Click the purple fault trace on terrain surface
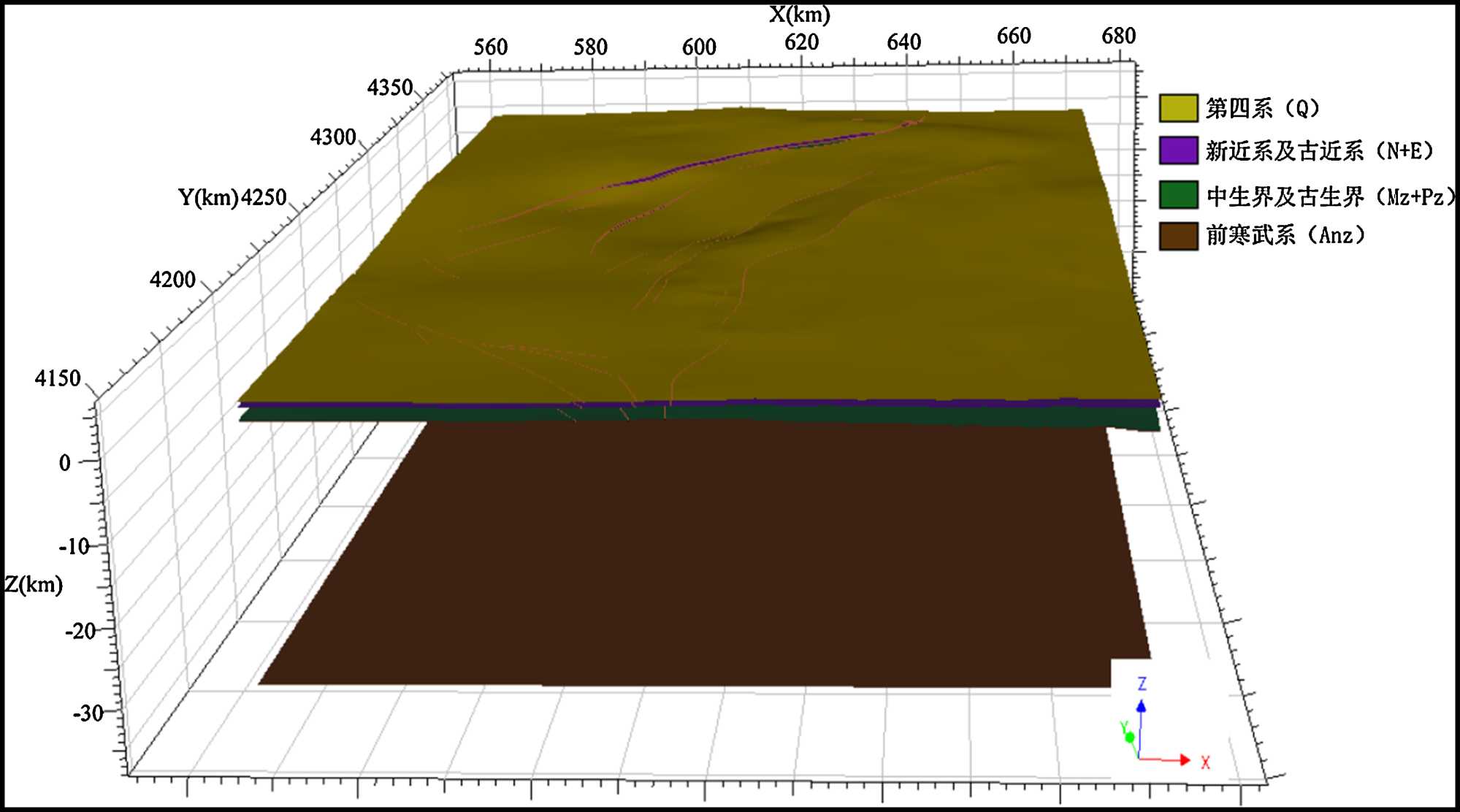This screenshot has width=1460, height=812. (x=730, y=156)
